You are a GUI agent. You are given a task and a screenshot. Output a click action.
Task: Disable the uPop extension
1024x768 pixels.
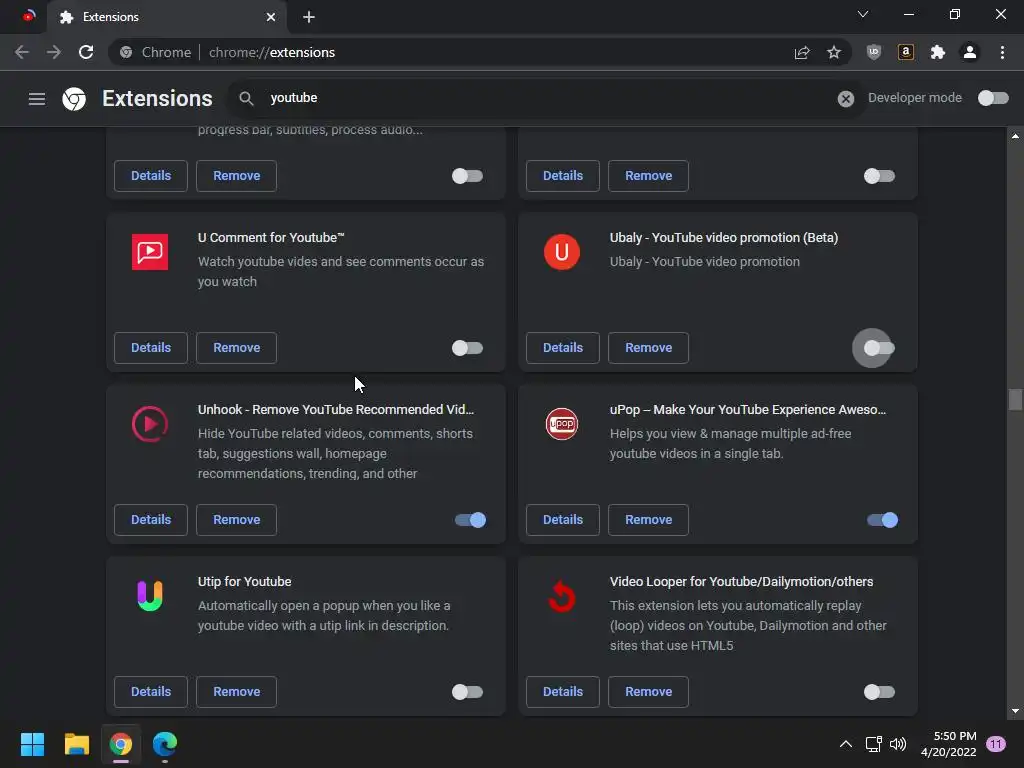pyautogui.click(x=882, y=520)
